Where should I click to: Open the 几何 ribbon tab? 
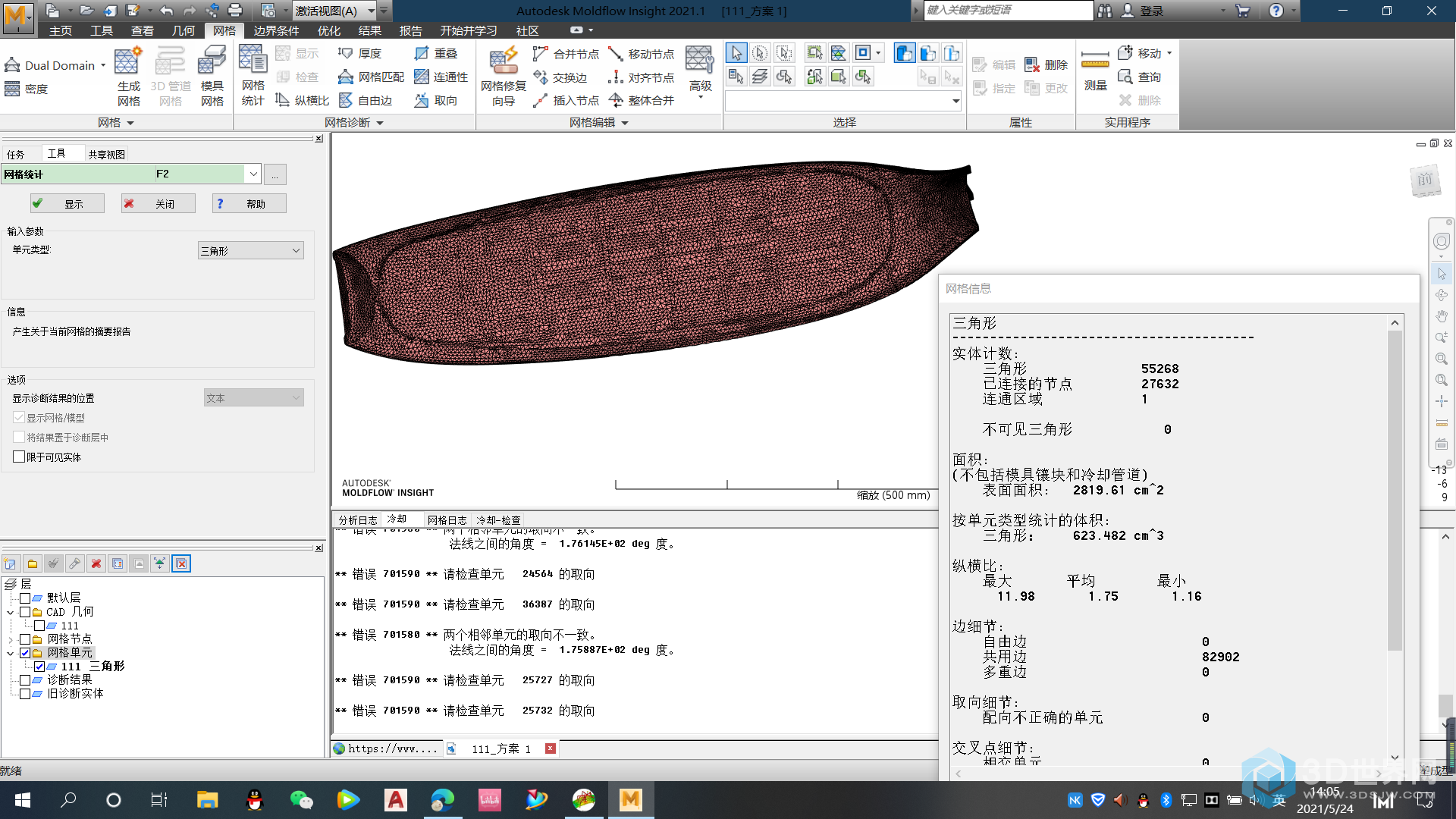[x=184, y=30]
